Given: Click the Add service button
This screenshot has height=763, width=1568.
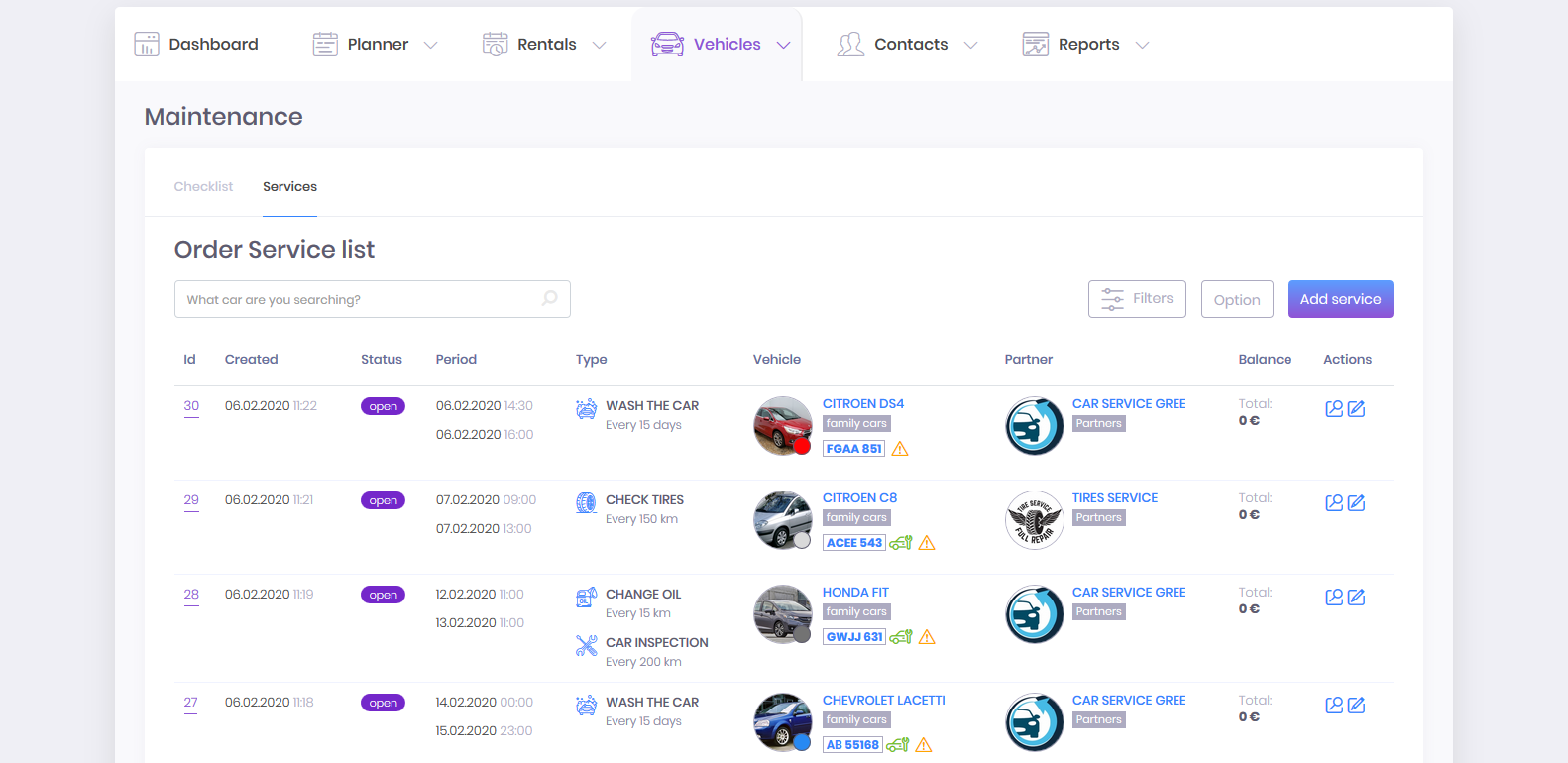Looking at the screenshot, I should click(x=1340, y=299).
